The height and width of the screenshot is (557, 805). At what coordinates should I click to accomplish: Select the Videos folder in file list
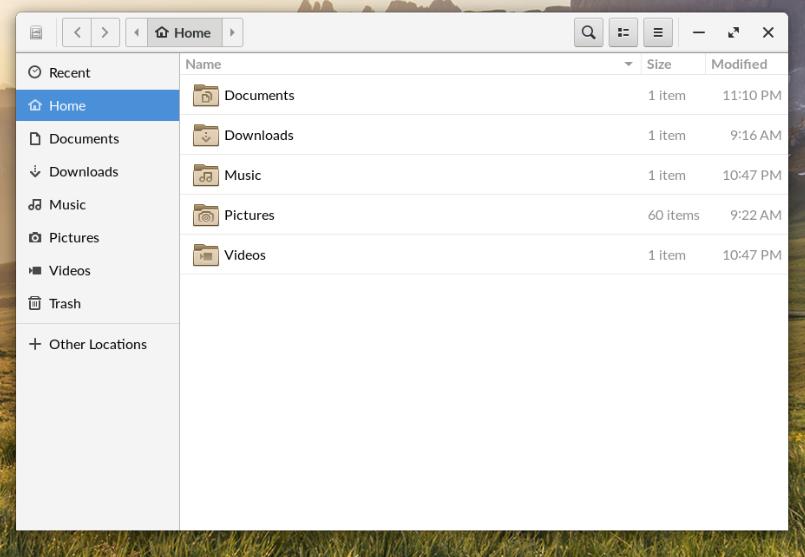point(244,255)
